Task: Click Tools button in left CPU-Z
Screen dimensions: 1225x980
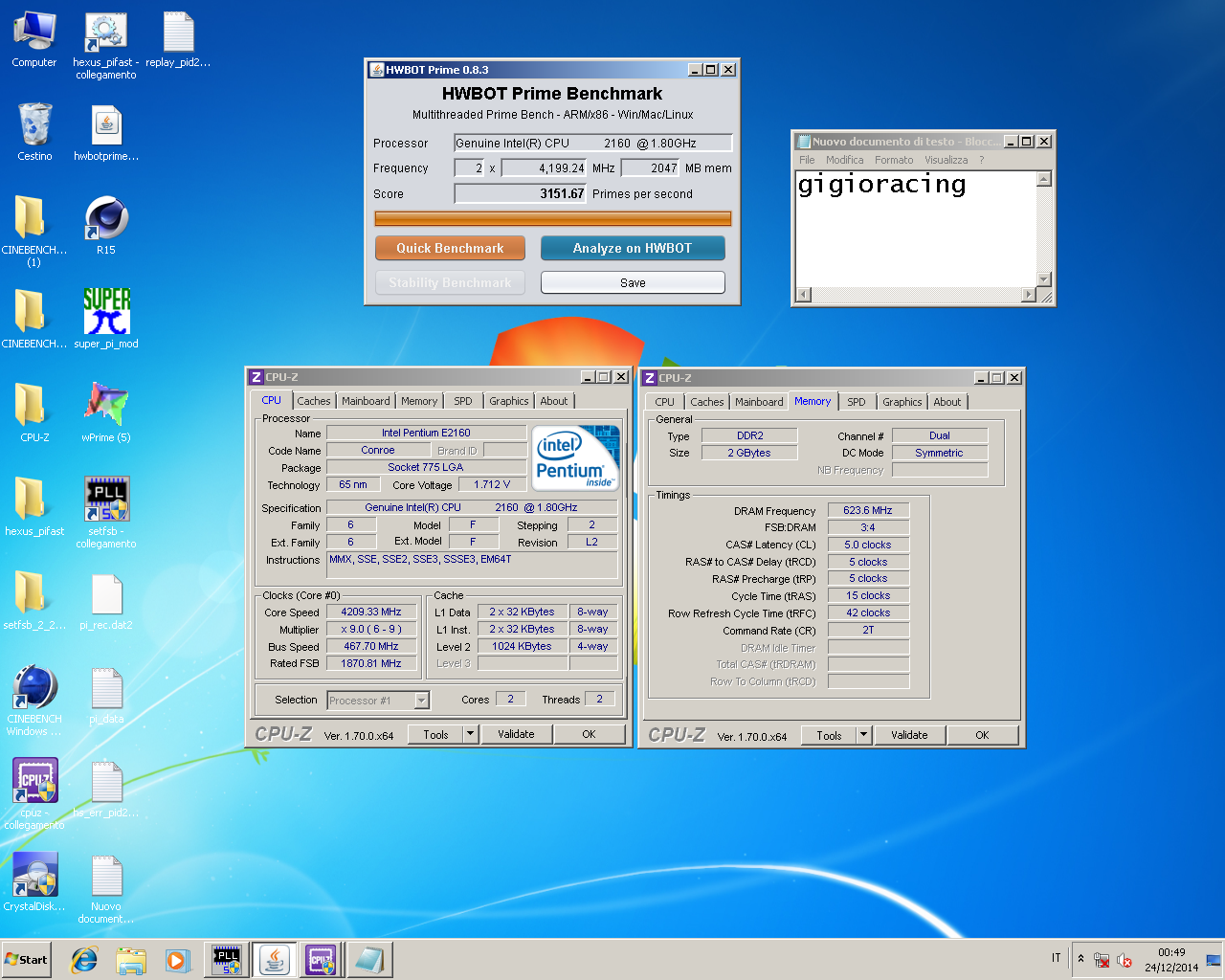Action: pos(435,734)
